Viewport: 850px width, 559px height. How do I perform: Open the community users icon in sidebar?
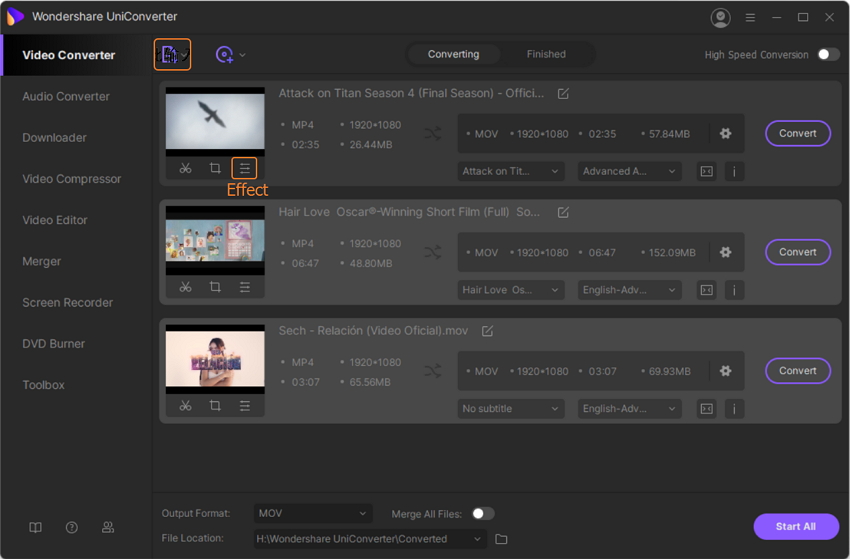[x=108, y=528]
